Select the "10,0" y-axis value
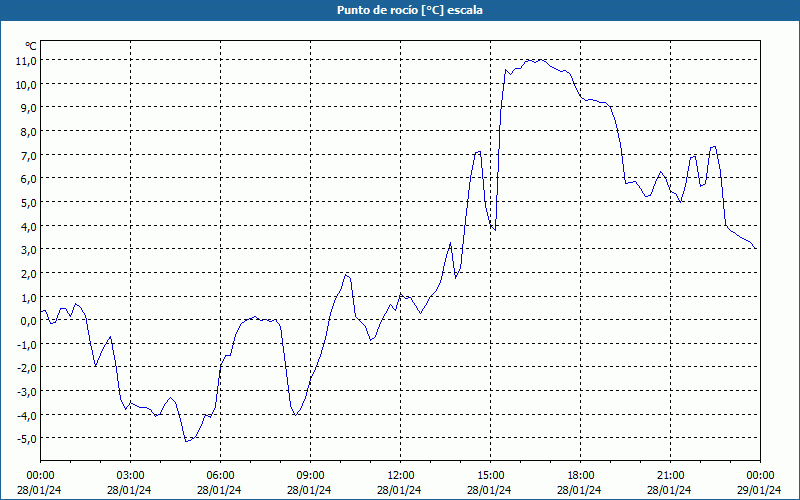 point(26,85)
